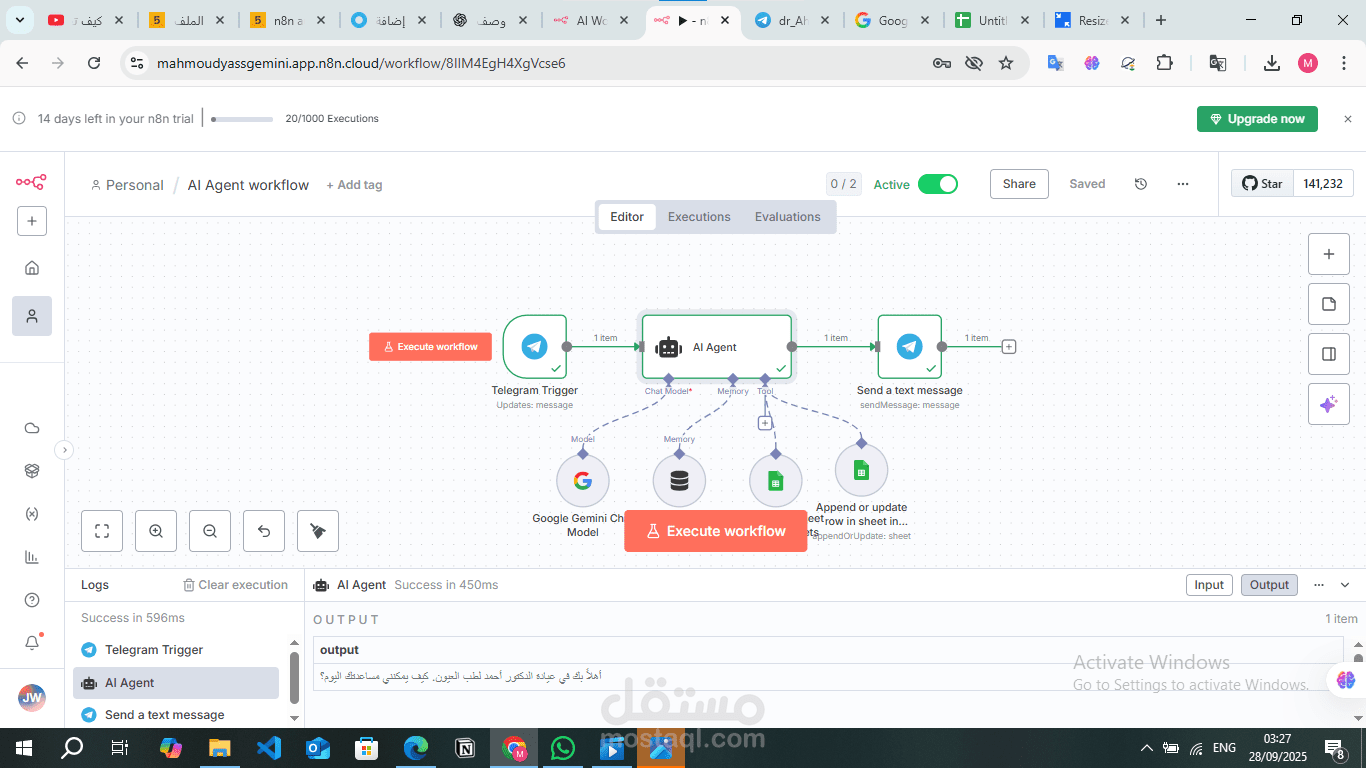Click the tidy up workflow brush button
This screenshot has width=1366, height=768.
coord(318,531)
